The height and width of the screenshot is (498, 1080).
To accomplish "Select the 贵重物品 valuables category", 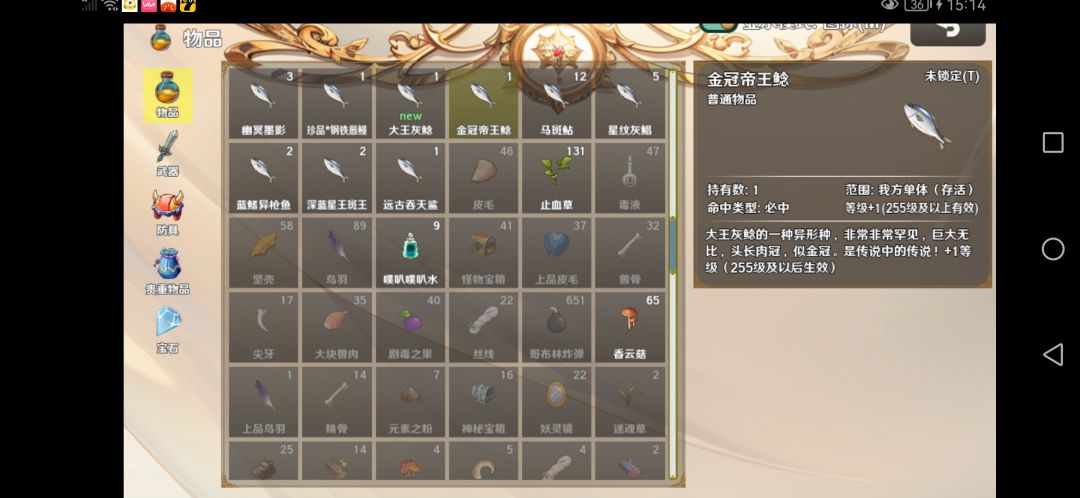I will [167, 271].
